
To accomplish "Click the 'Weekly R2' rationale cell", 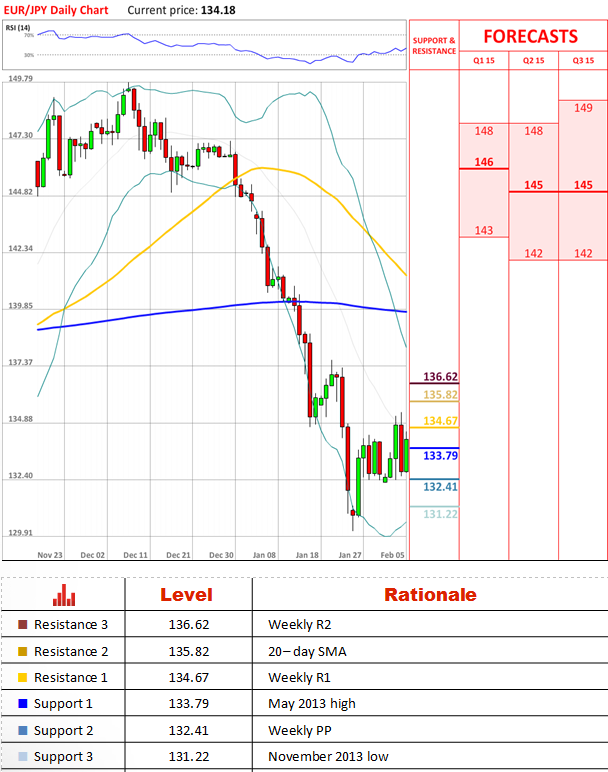I will pos(300,625).
